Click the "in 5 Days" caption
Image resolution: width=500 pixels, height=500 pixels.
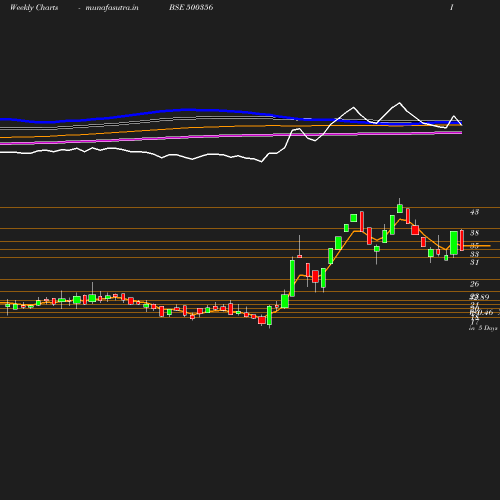point(483,328)
